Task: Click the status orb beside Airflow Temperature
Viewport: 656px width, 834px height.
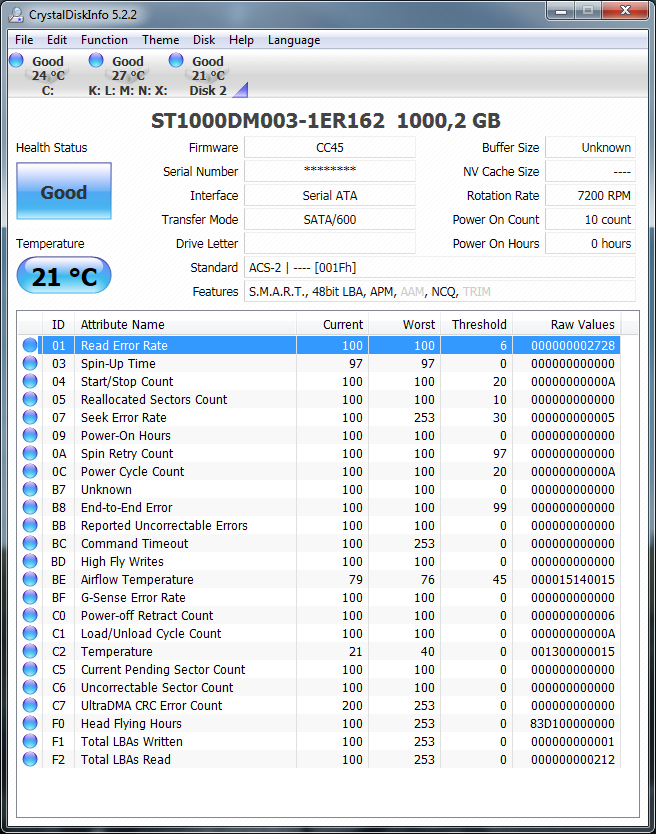Action: coord(30,580)
